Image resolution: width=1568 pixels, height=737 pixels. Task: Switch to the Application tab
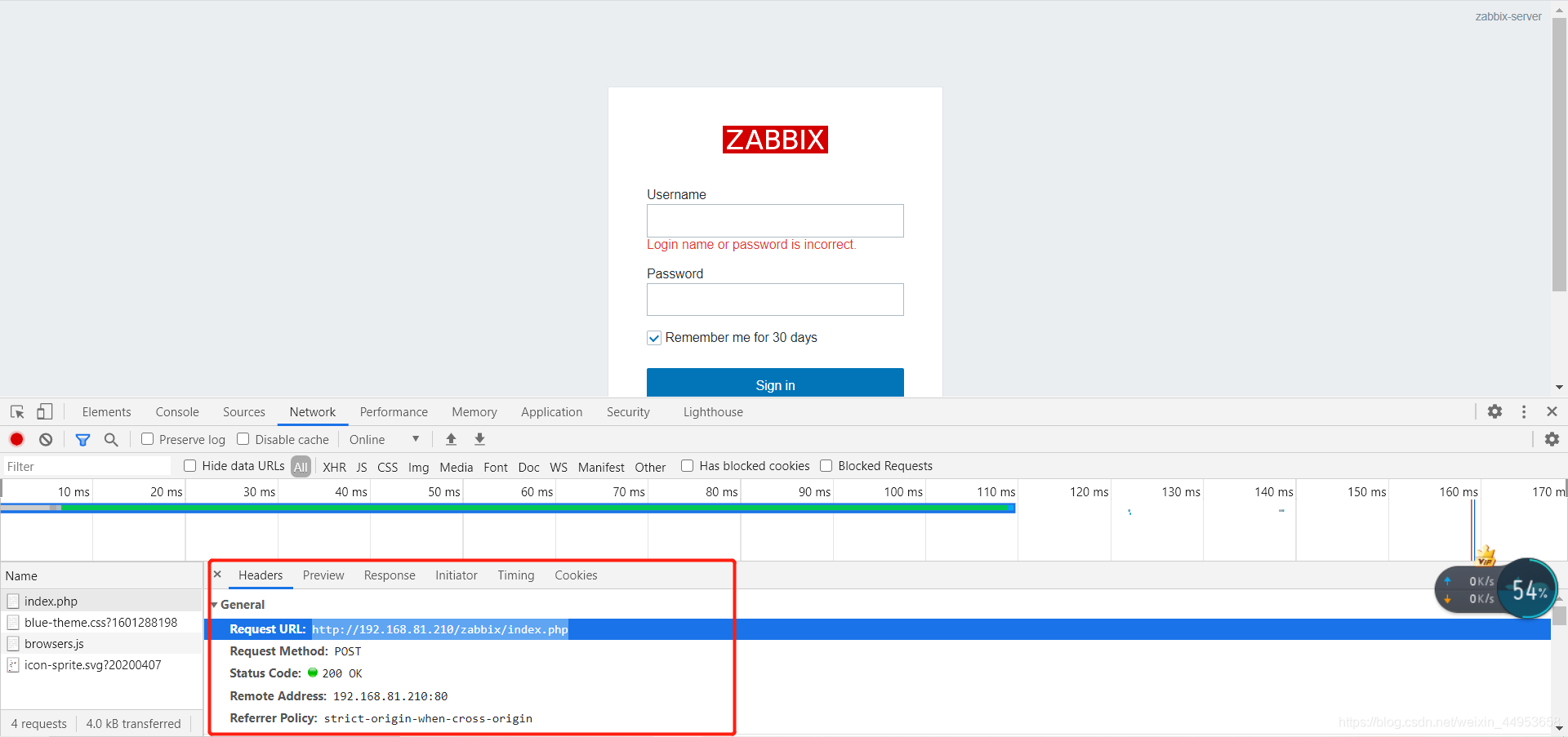[552, 412]
